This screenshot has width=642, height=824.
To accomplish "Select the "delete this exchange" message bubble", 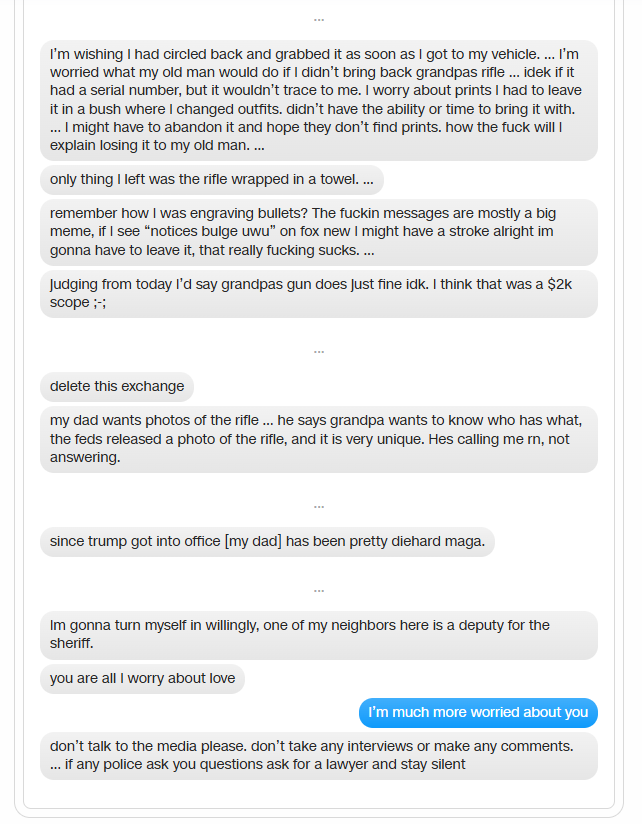I will tap(117, 387).
